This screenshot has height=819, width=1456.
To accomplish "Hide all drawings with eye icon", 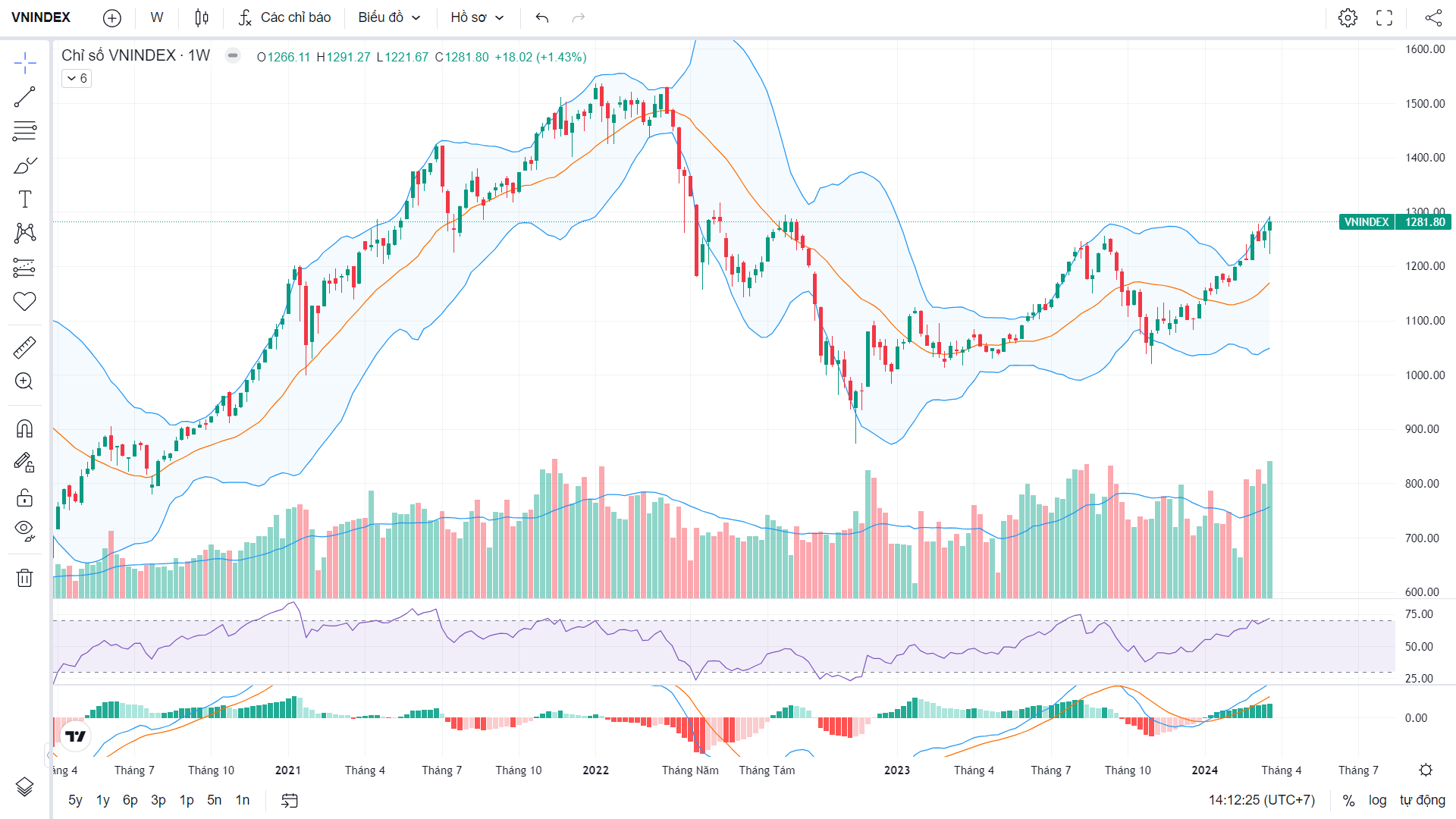I will (25, 531).
